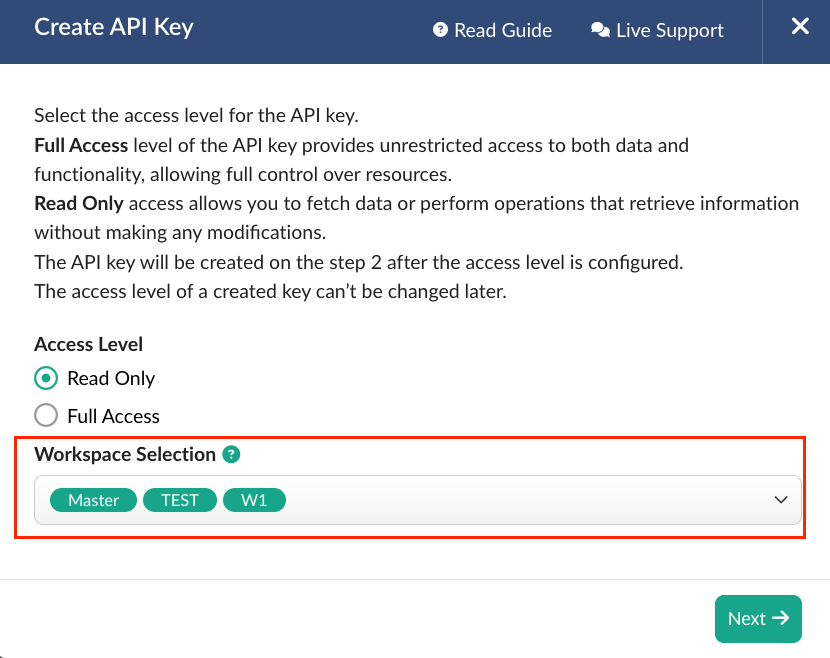Click the arrow icon inside the Next button
This screenshot has height=658, width=830.
click(780, 618)
